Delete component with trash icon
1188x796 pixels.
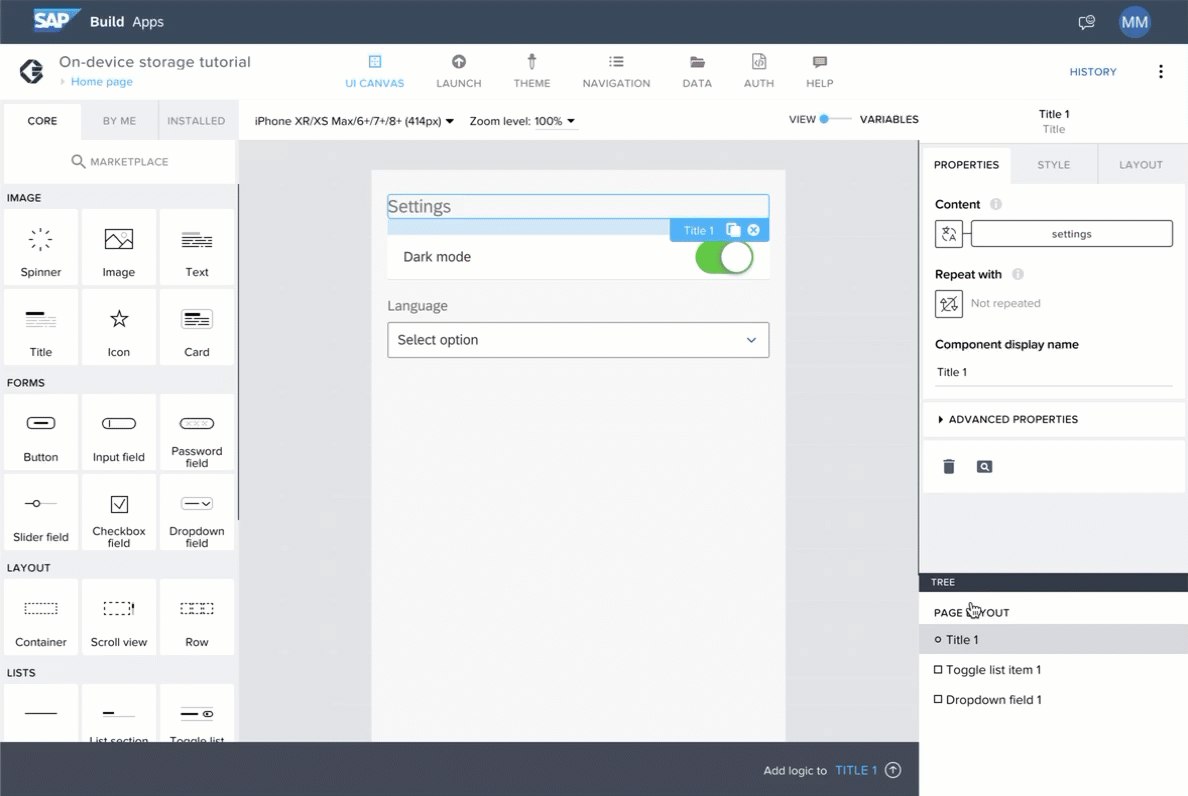(x=949, y=467)
